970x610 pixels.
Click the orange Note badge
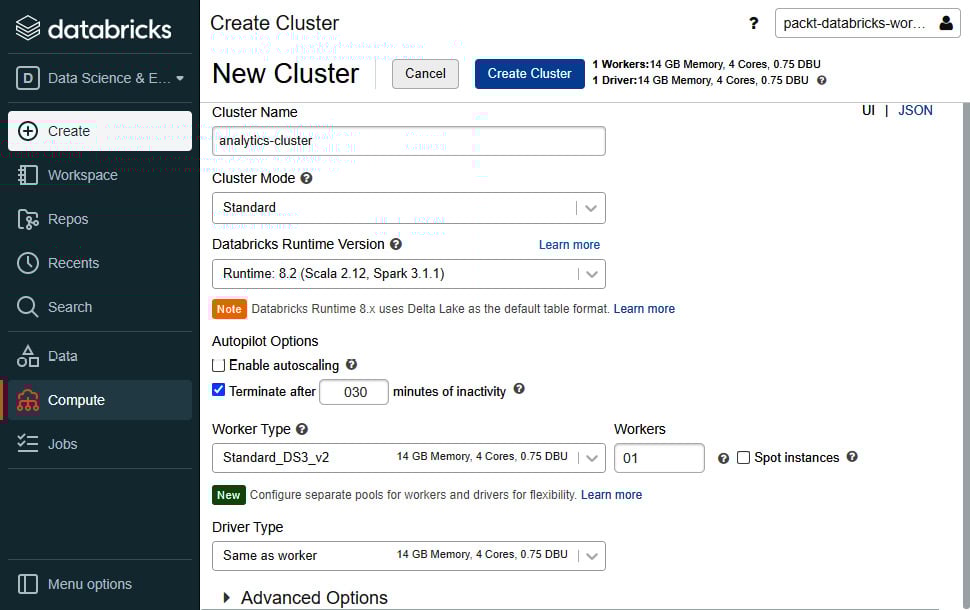[x=229, y=309]
